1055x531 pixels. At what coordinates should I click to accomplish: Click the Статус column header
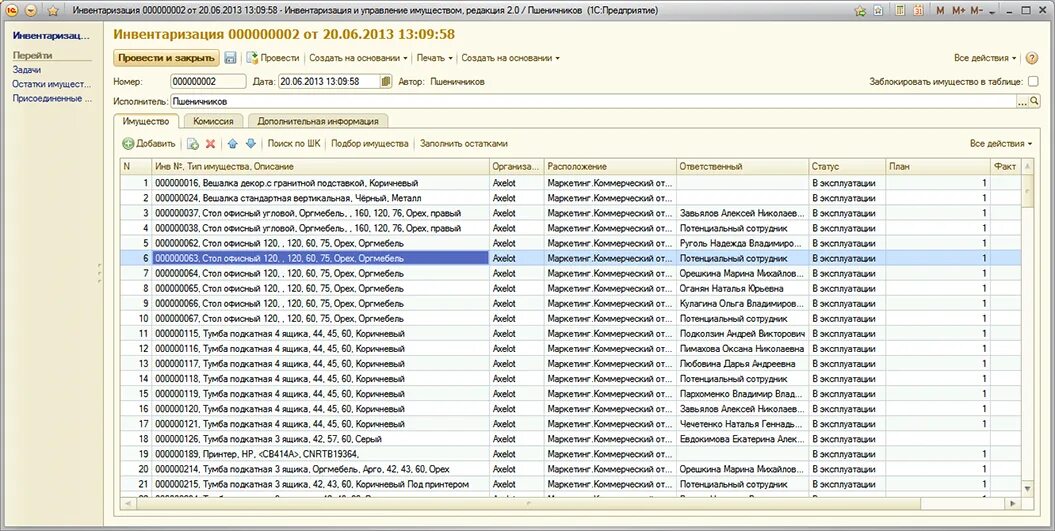coord(847,166)
